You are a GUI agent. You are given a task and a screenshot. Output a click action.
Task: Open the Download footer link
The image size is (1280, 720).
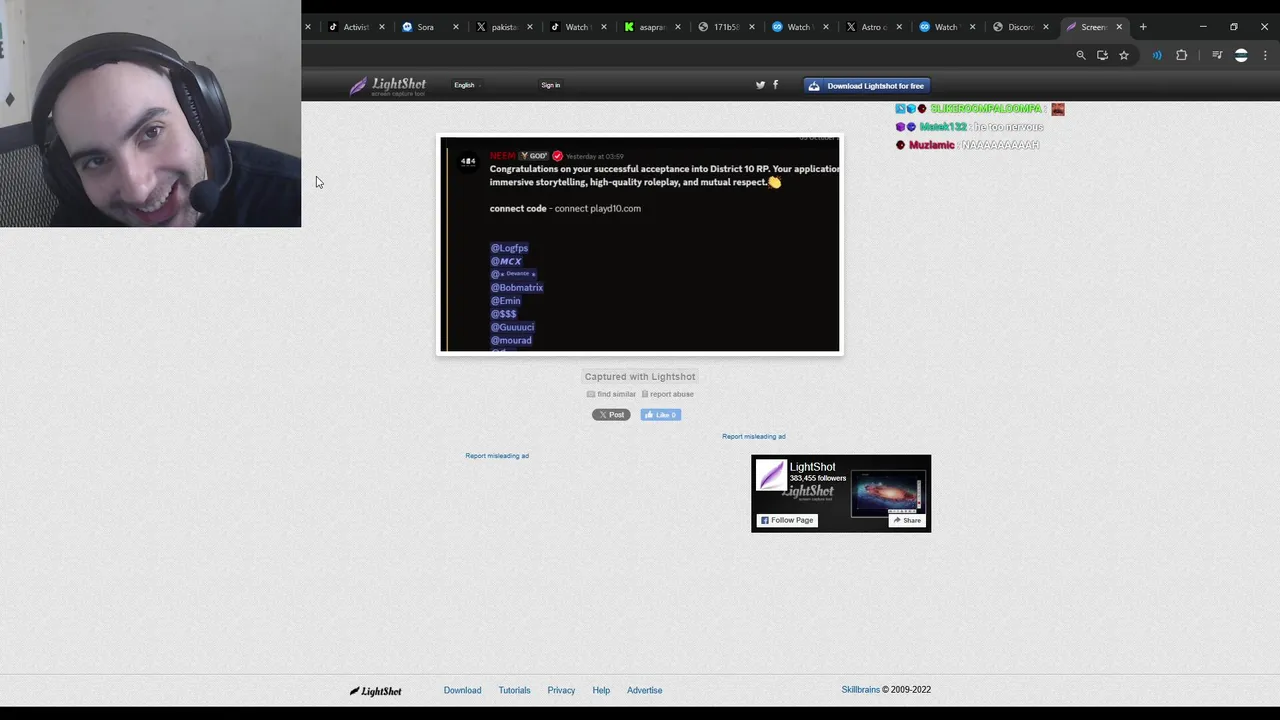point(462,690)
